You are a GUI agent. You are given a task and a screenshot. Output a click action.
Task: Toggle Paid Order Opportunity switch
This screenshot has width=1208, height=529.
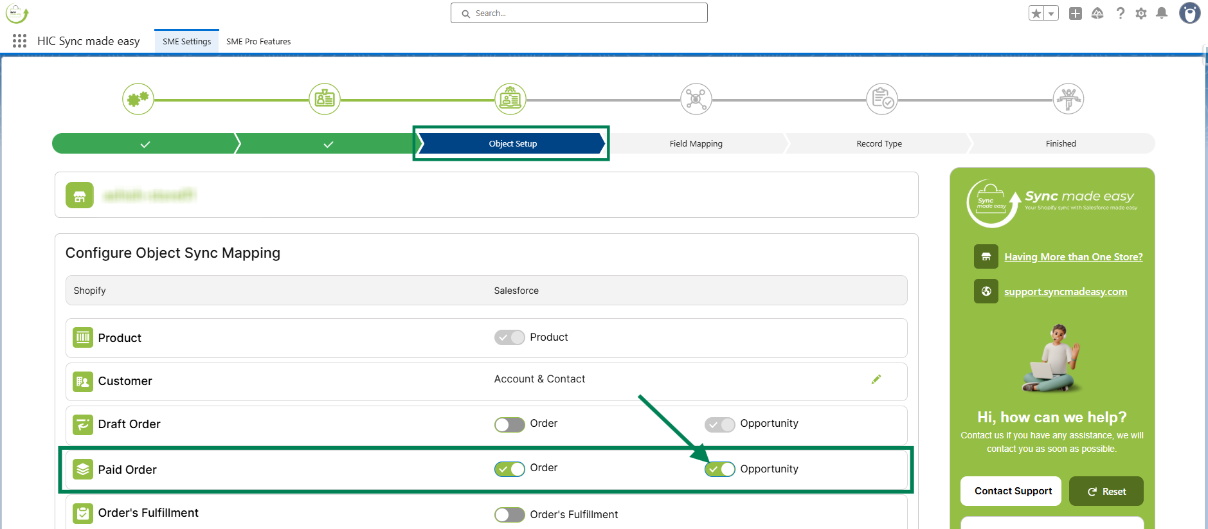tap(720, 468)
